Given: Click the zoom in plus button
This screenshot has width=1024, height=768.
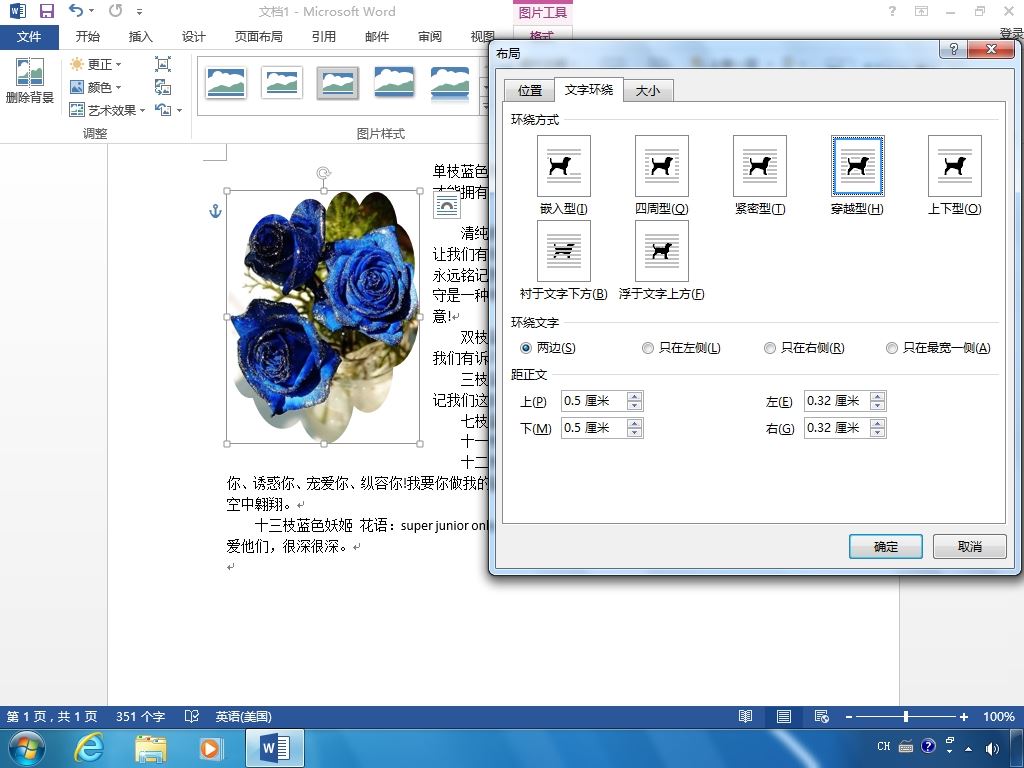Looking at the screenshot, I should pos(963,716).
